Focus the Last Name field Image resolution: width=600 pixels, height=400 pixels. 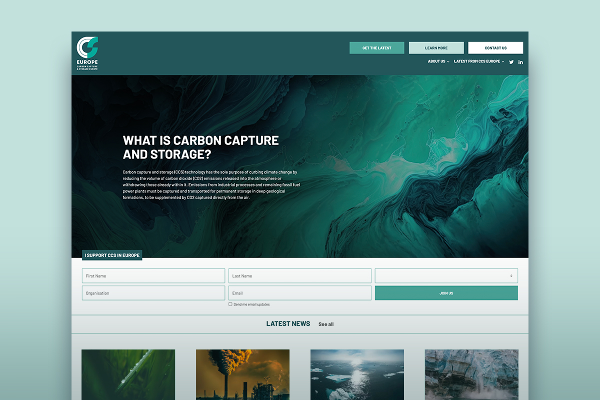[x=300, y=276]
